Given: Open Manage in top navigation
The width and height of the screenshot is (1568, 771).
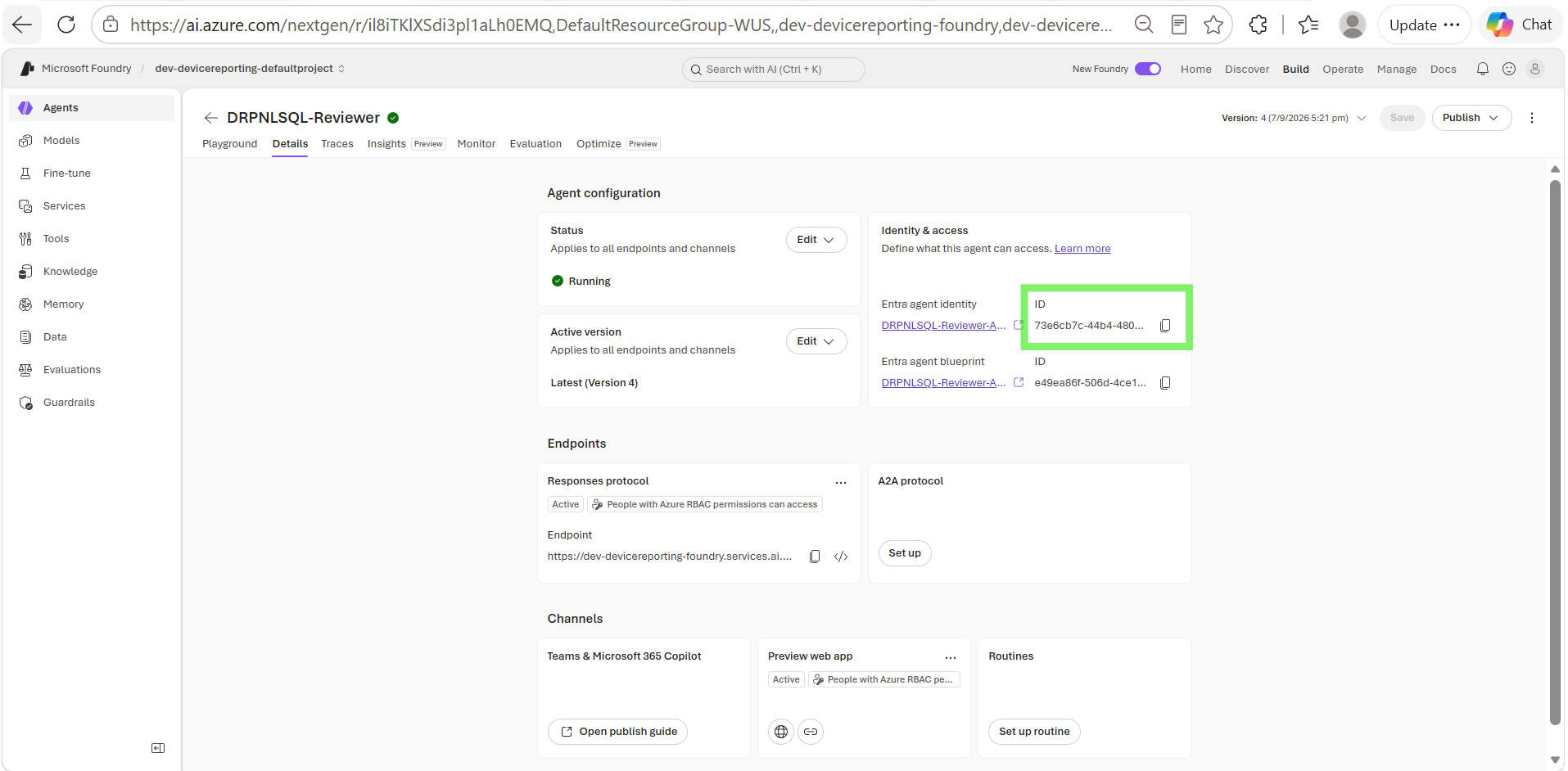Looking at the screenshot, I should click(x=1396, y=70).
